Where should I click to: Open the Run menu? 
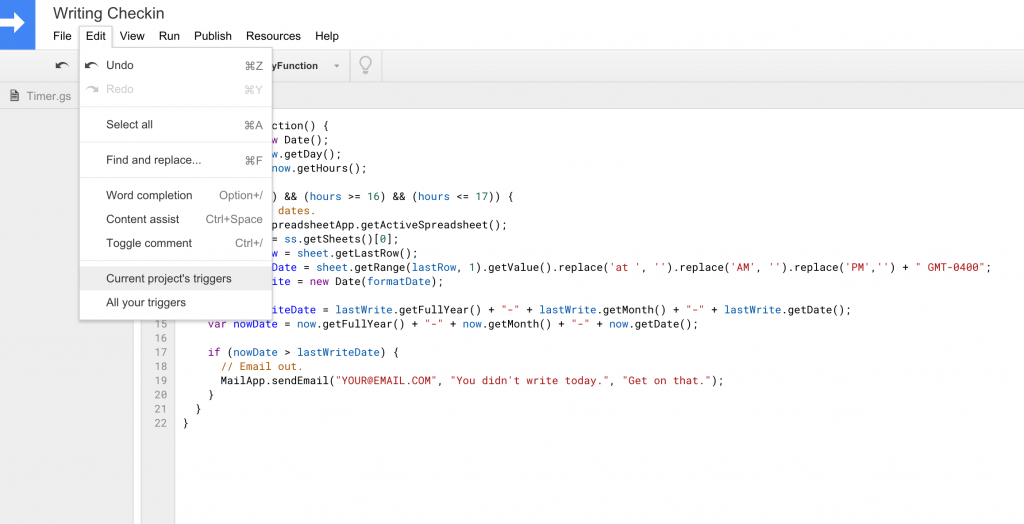pos(169,36)
